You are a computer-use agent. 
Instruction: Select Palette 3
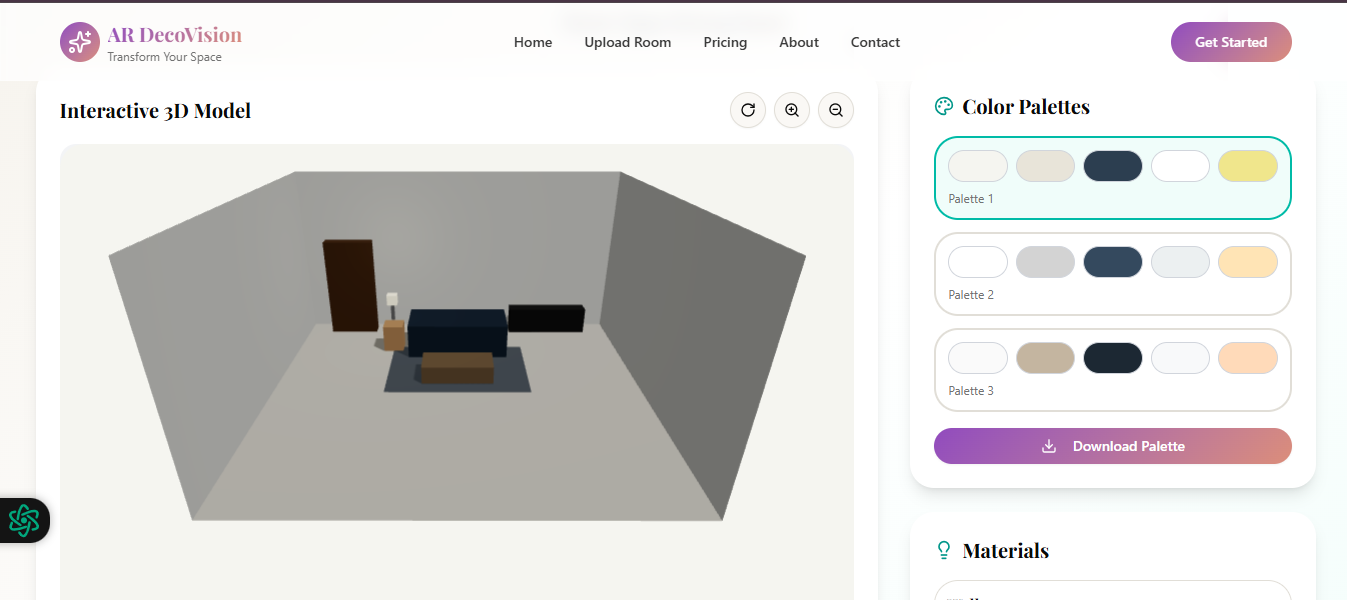(1112, 370)
